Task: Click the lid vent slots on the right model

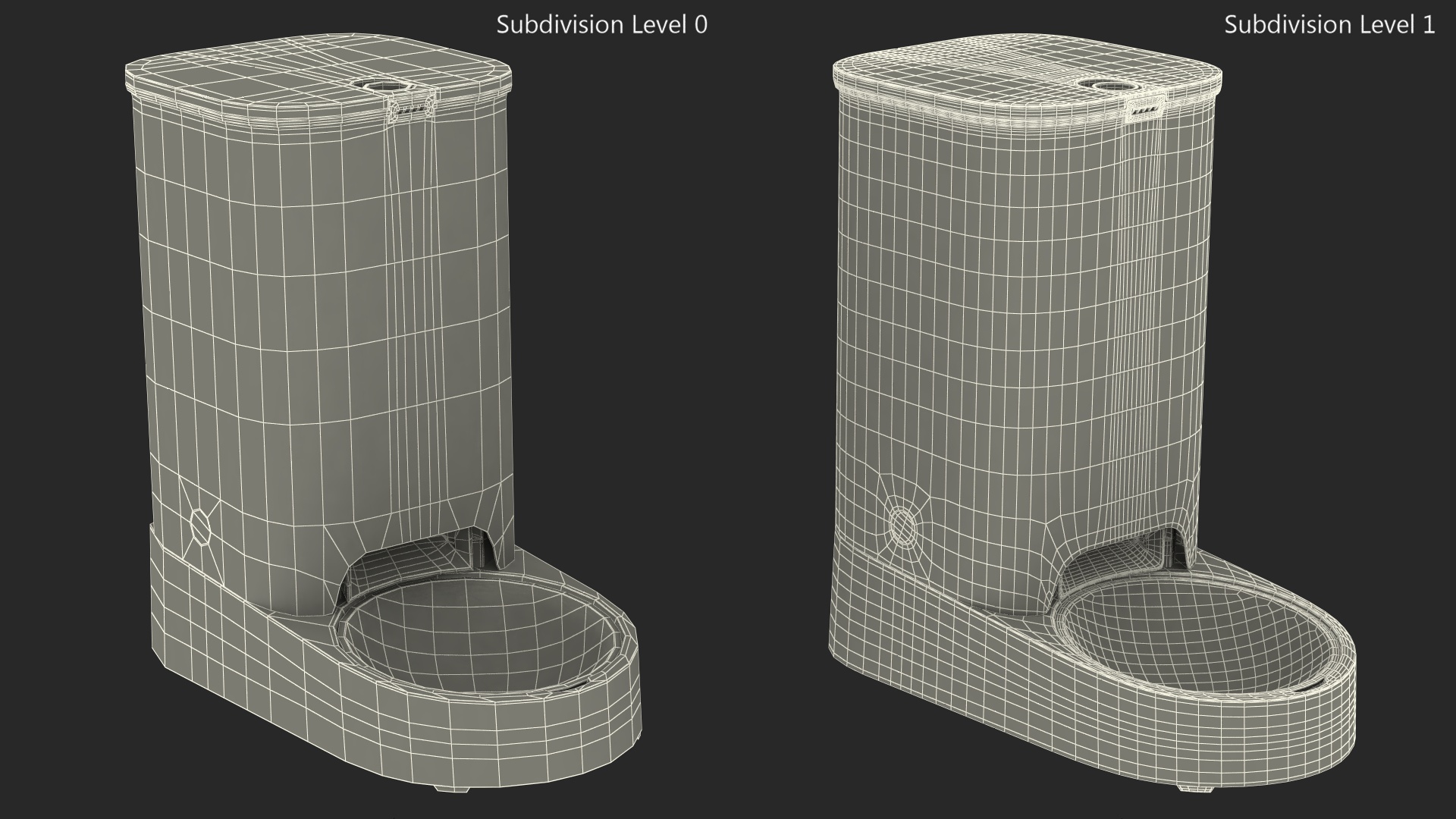Action: coord(1145,110)
